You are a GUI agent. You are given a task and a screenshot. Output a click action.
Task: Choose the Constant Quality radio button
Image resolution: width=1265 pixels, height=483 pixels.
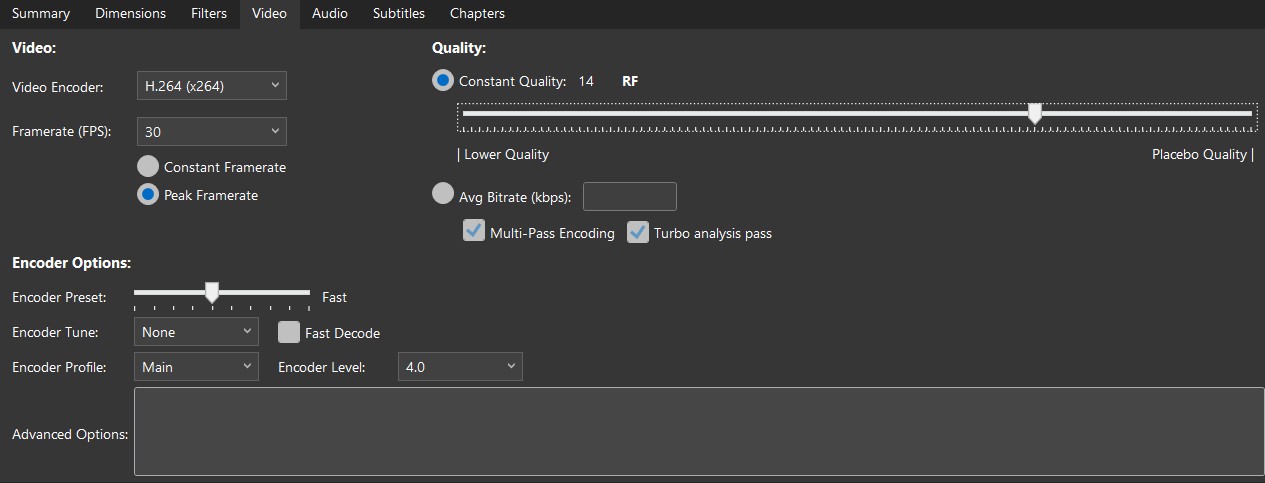[x=443, y=81]
